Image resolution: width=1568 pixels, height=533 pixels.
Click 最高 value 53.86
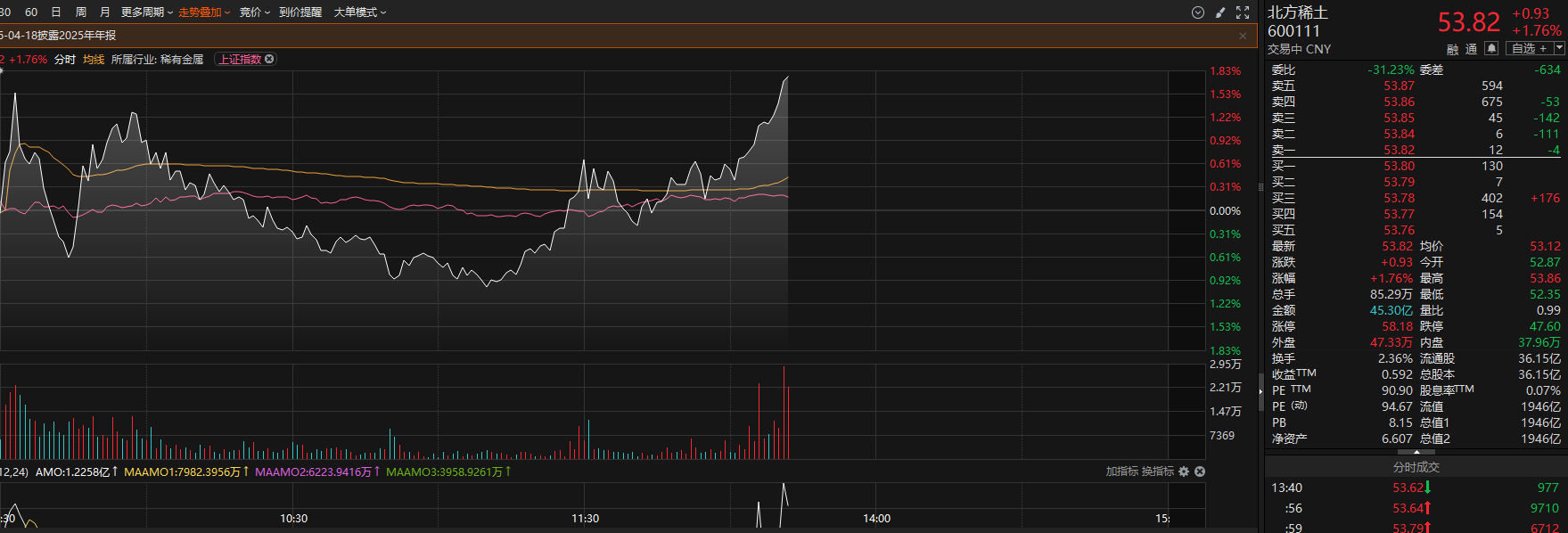[x=1545, y=278]
